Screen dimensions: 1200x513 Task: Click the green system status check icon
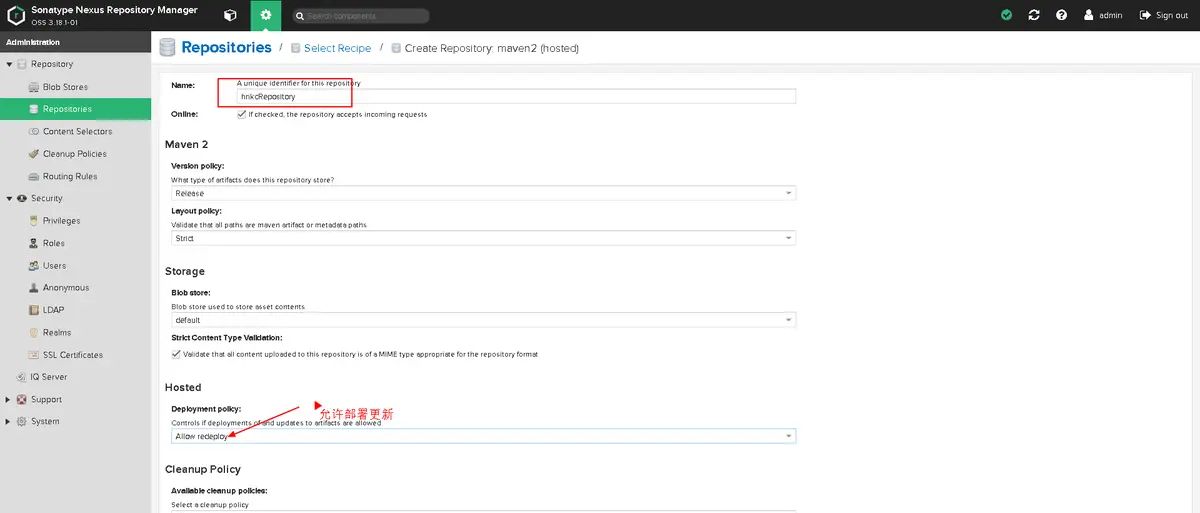[1006, 15]
